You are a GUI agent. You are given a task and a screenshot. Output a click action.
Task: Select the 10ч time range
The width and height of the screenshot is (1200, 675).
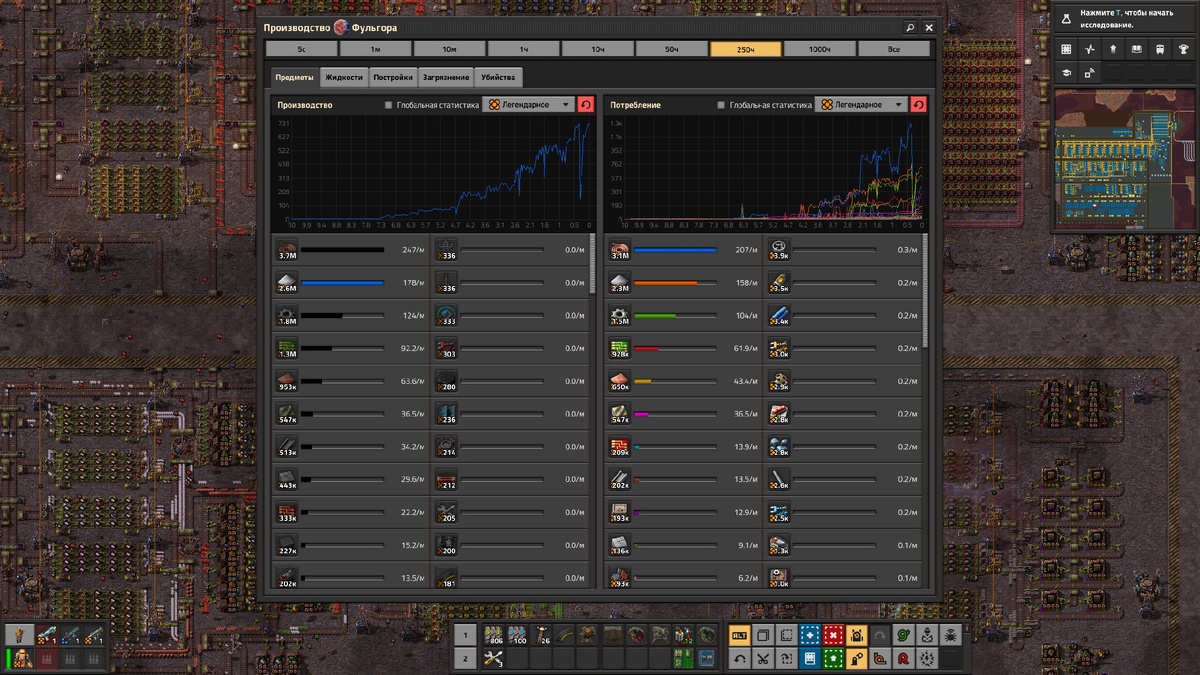coord(597,49)
